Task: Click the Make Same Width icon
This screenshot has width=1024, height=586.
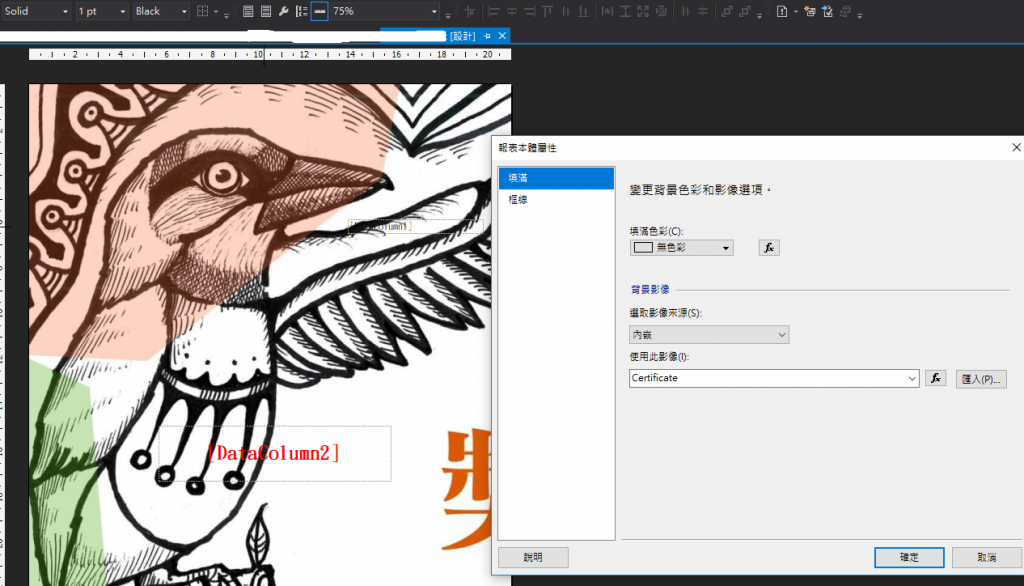Action: tap(607, 11)
